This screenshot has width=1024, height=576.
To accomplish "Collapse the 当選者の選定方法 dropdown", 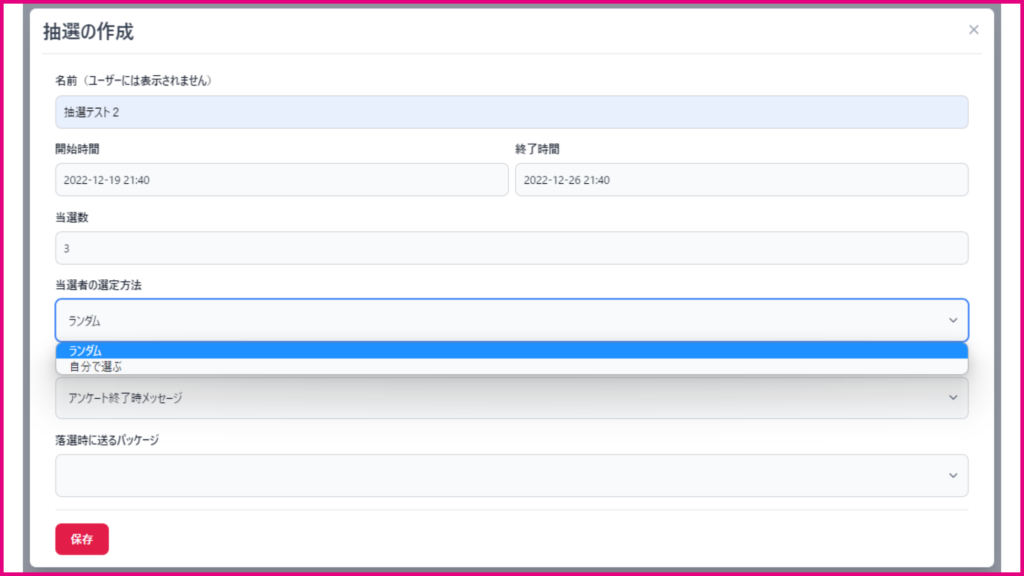I will pos(511,321).
